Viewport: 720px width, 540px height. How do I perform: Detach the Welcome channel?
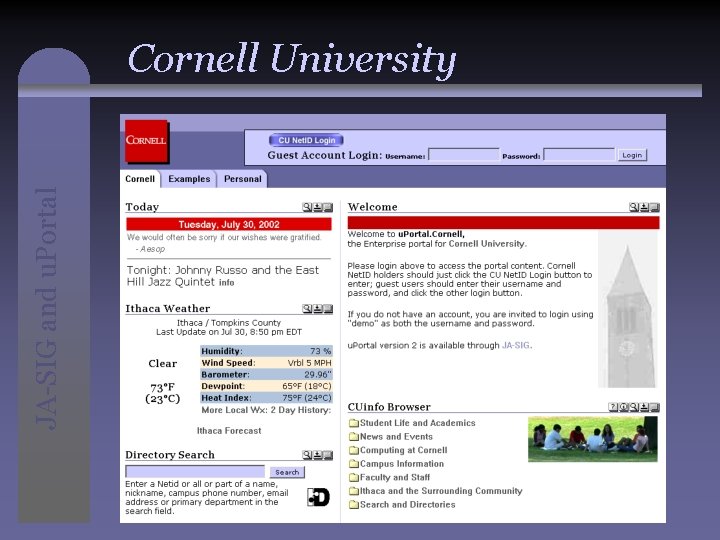click(x=655, y=208)
